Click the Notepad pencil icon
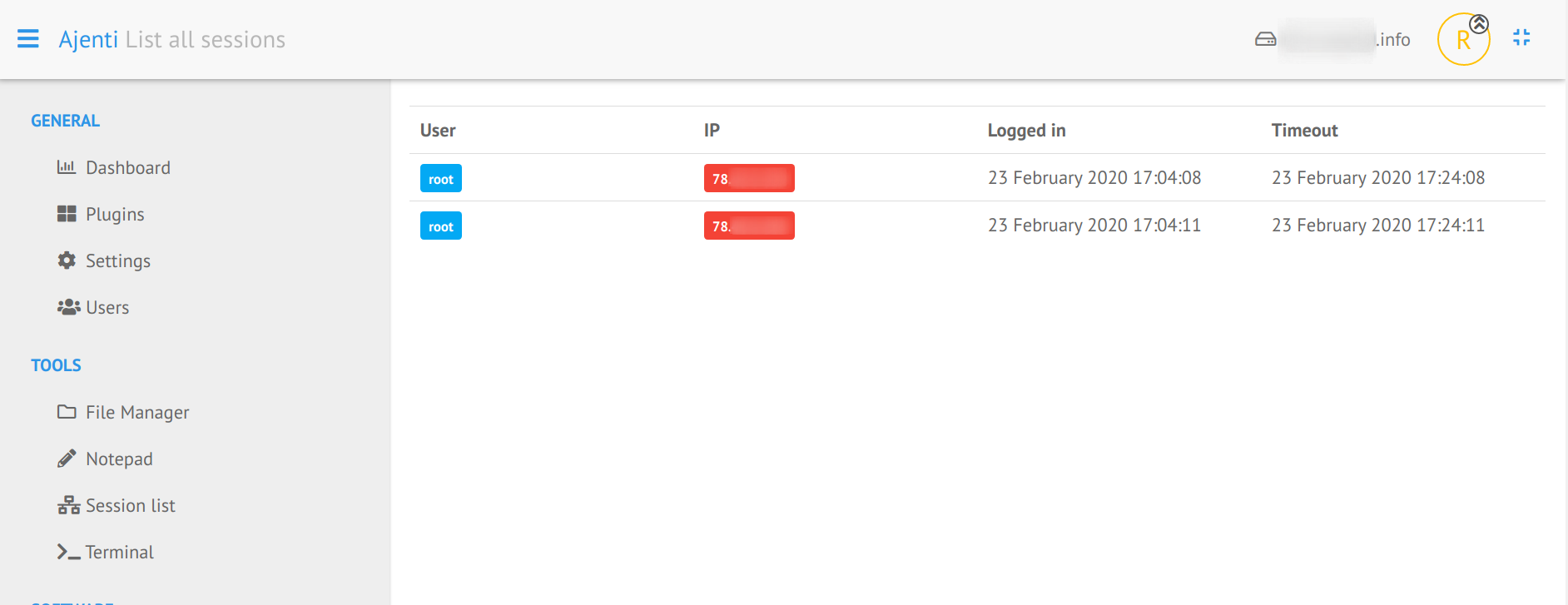The width and height of the screenshot is (1568, 605). (67, 459)
